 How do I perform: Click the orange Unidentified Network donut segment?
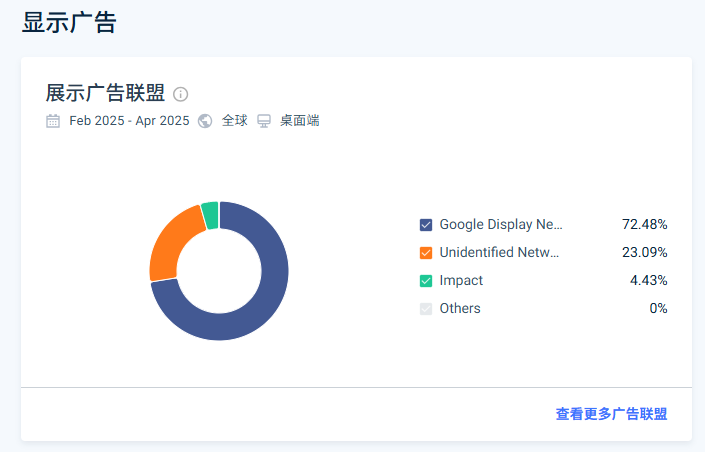point(169,245)
